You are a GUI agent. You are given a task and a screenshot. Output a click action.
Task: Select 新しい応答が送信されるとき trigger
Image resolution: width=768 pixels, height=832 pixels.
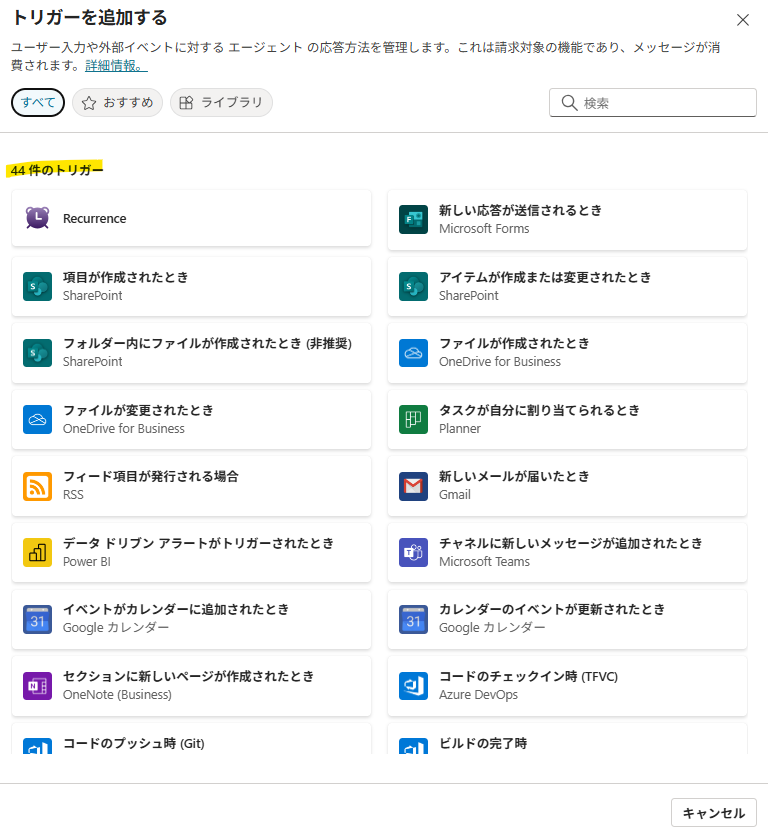pyautogui.click(x=567, y=219)
